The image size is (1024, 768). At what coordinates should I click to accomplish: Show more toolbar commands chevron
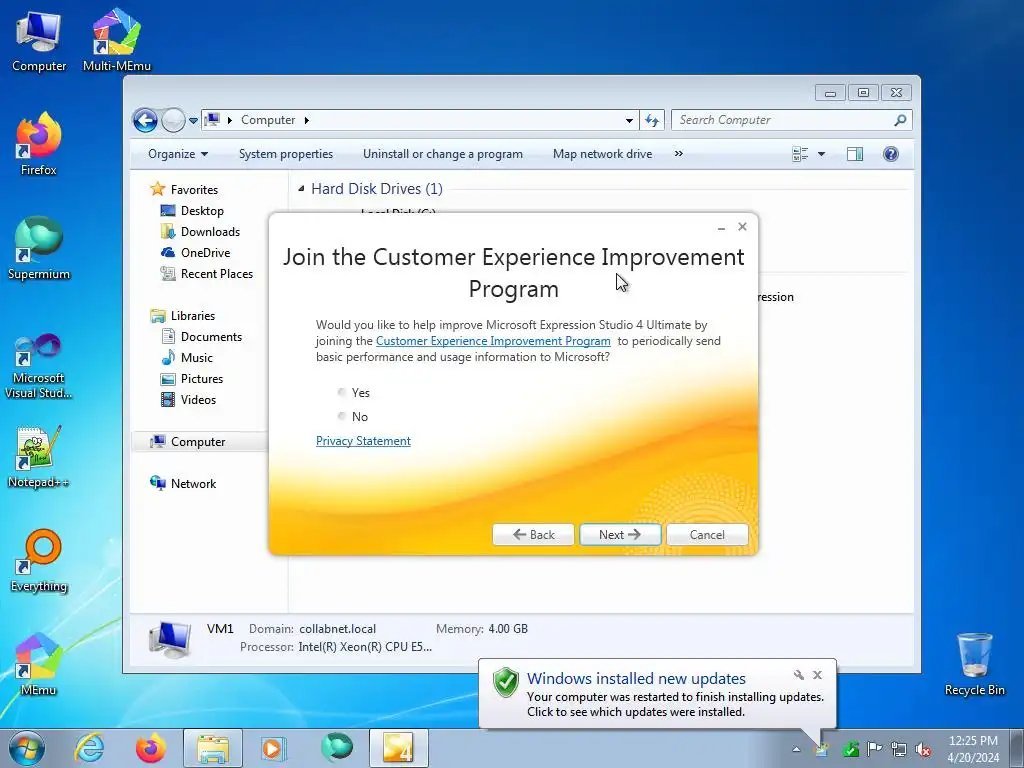coord(679,153)
